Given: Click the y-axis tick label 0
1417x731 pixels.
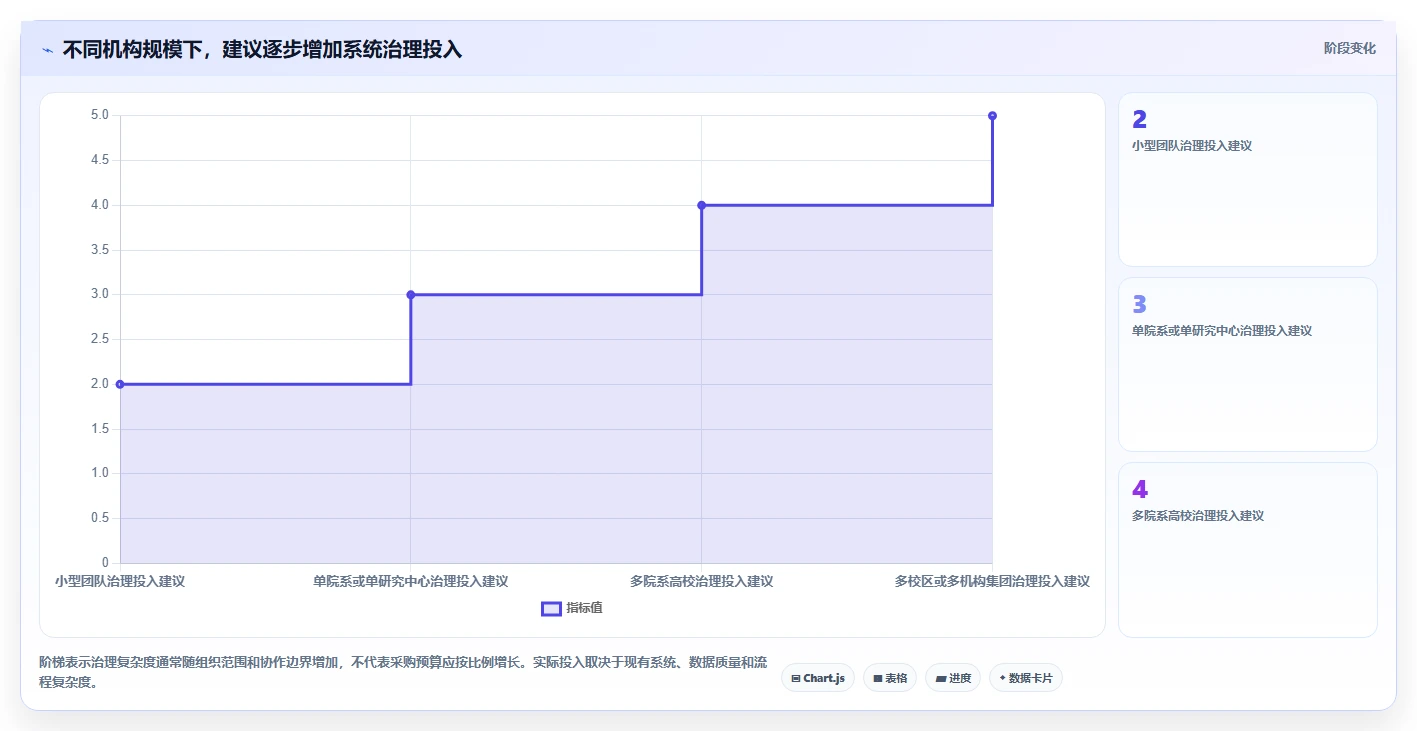Looking at the screenshot, I should pos(105,562).
